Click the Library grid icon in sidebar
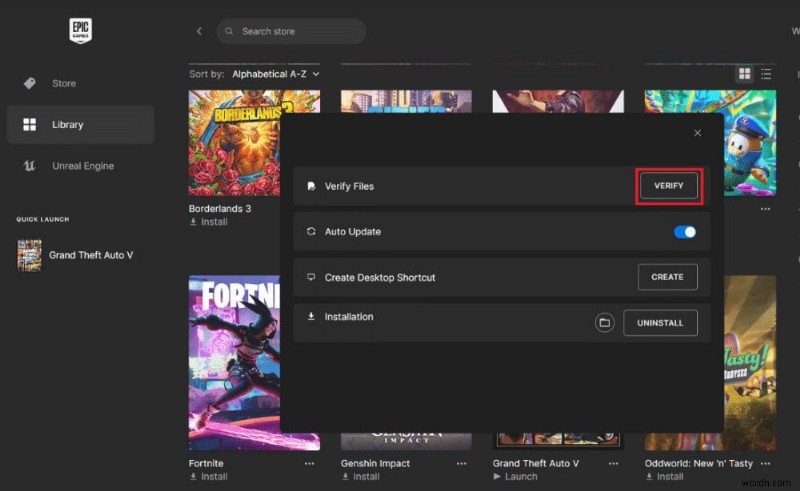 30,125
